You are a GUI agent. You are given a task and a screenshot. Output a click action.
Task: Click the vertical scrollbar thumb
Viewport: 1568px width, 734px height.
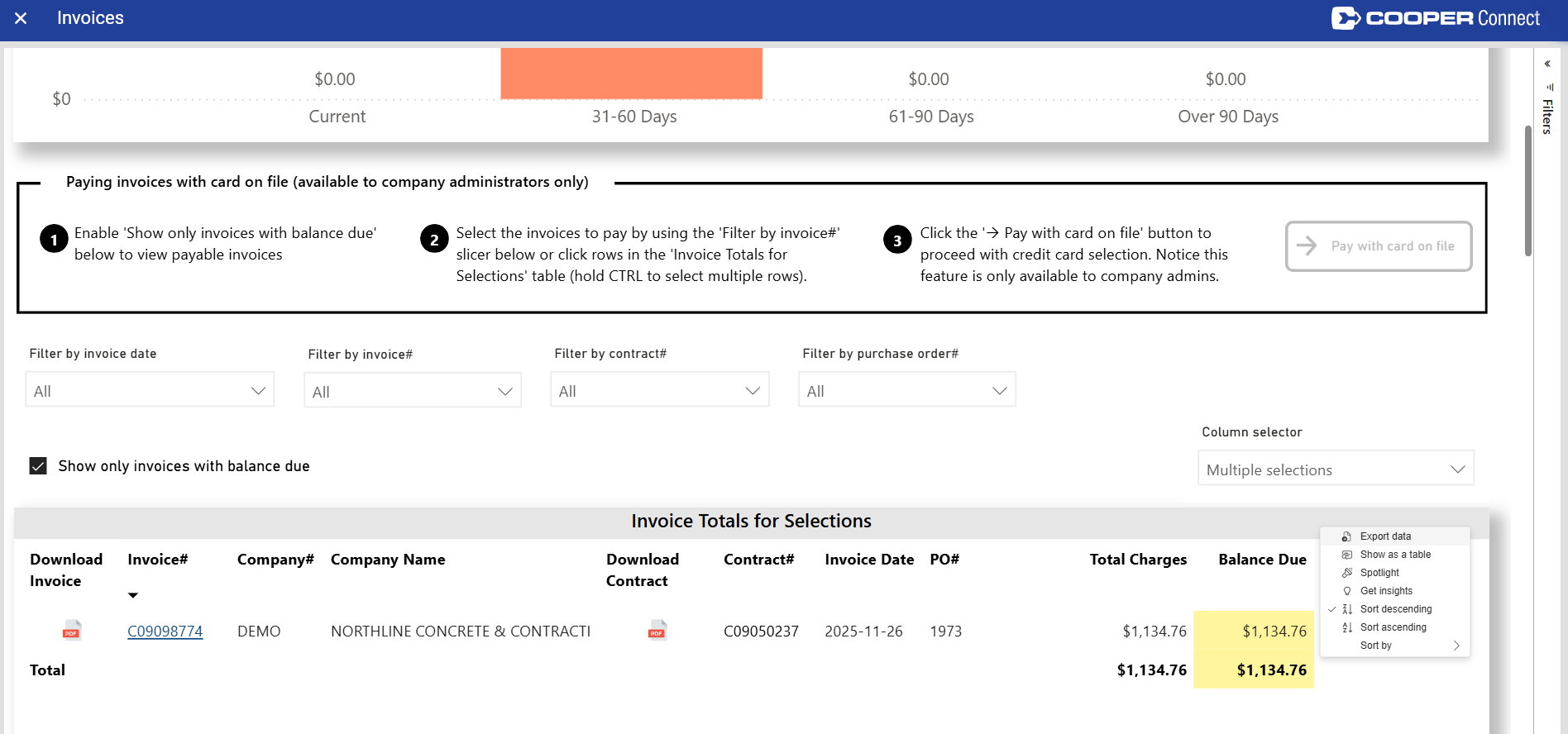tap(1528, 190)
